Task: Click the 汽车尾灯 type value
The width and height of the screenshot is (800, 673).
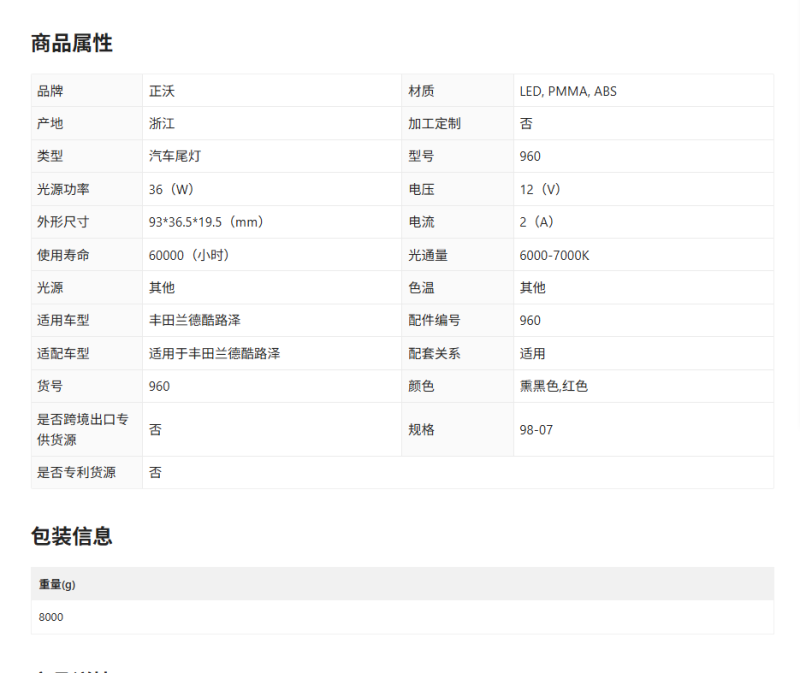Action: click(175, 156)
